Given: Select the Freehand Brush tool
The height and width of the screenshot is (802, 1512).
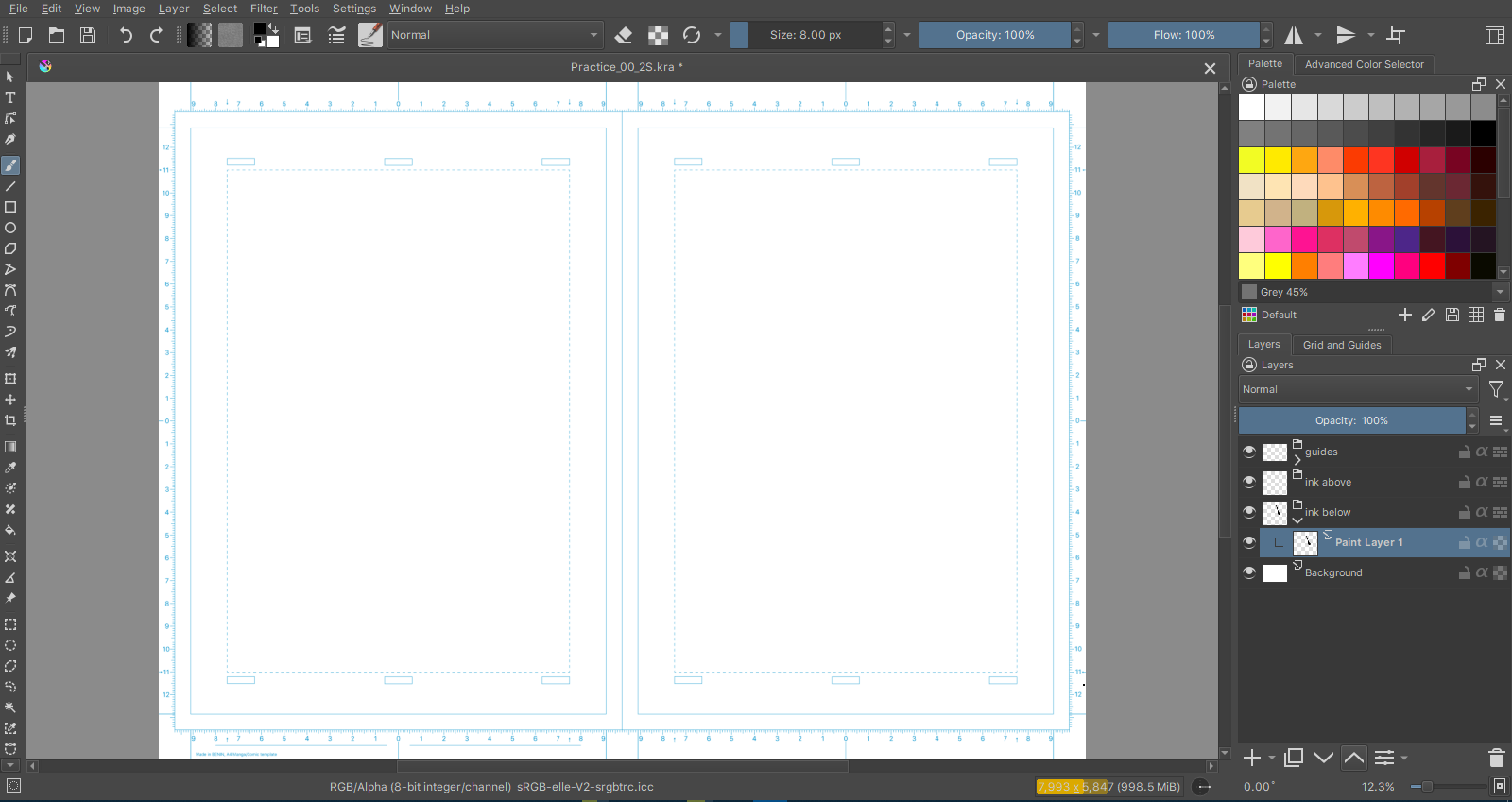Looking at the screenshot, I should pyautogui.click(x=10, y=165).
